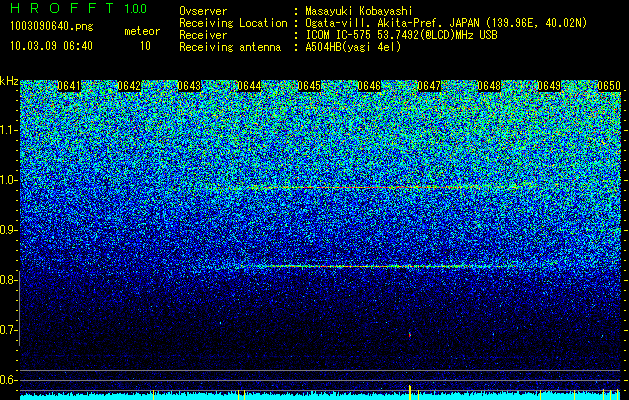Click the meteor count value 10
The width and height of the screenshot is (629, 400).
point(145,46)
